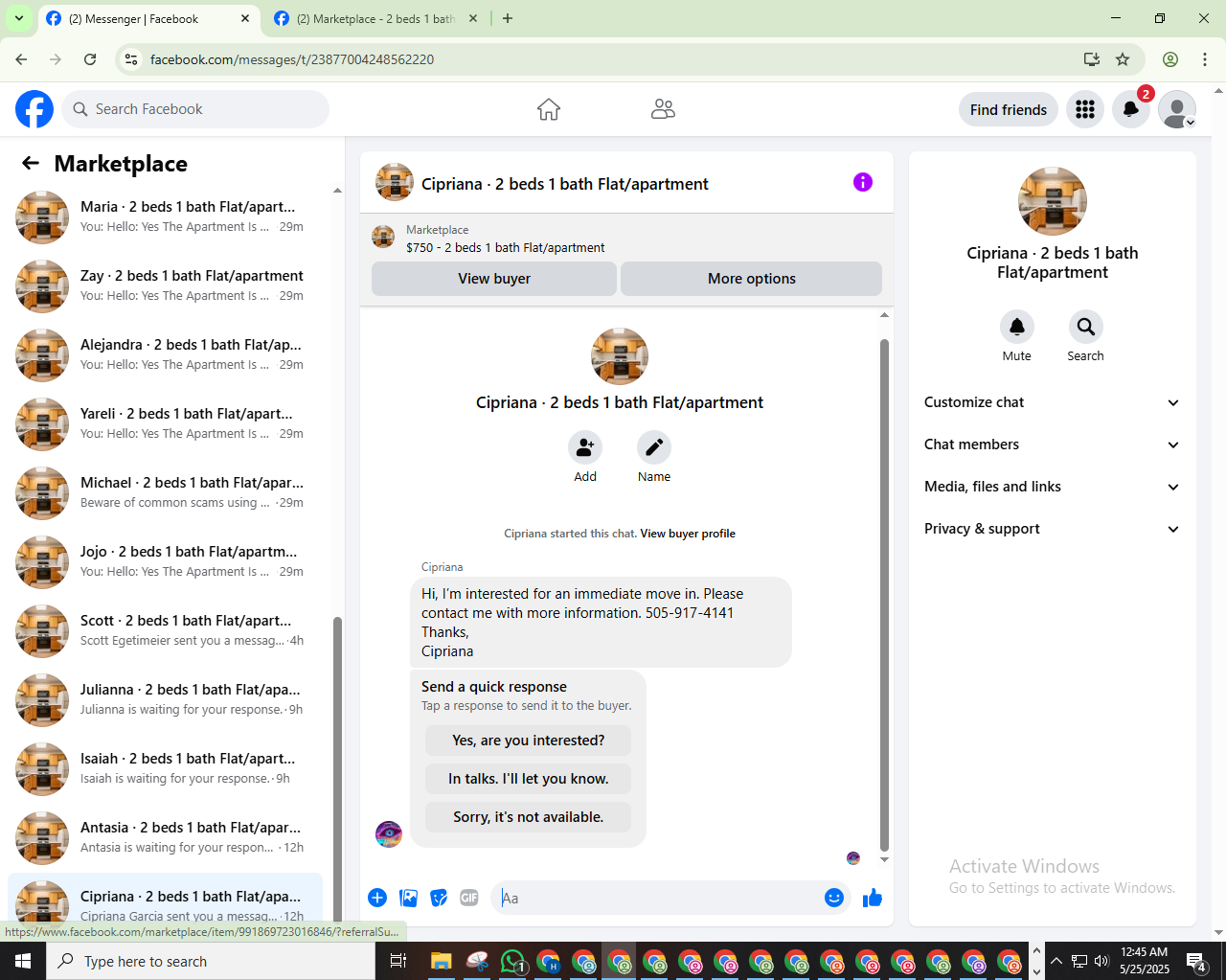
Task: Expand Privacy & support section
Action: pyautogui.click(x=1052, y=529)
